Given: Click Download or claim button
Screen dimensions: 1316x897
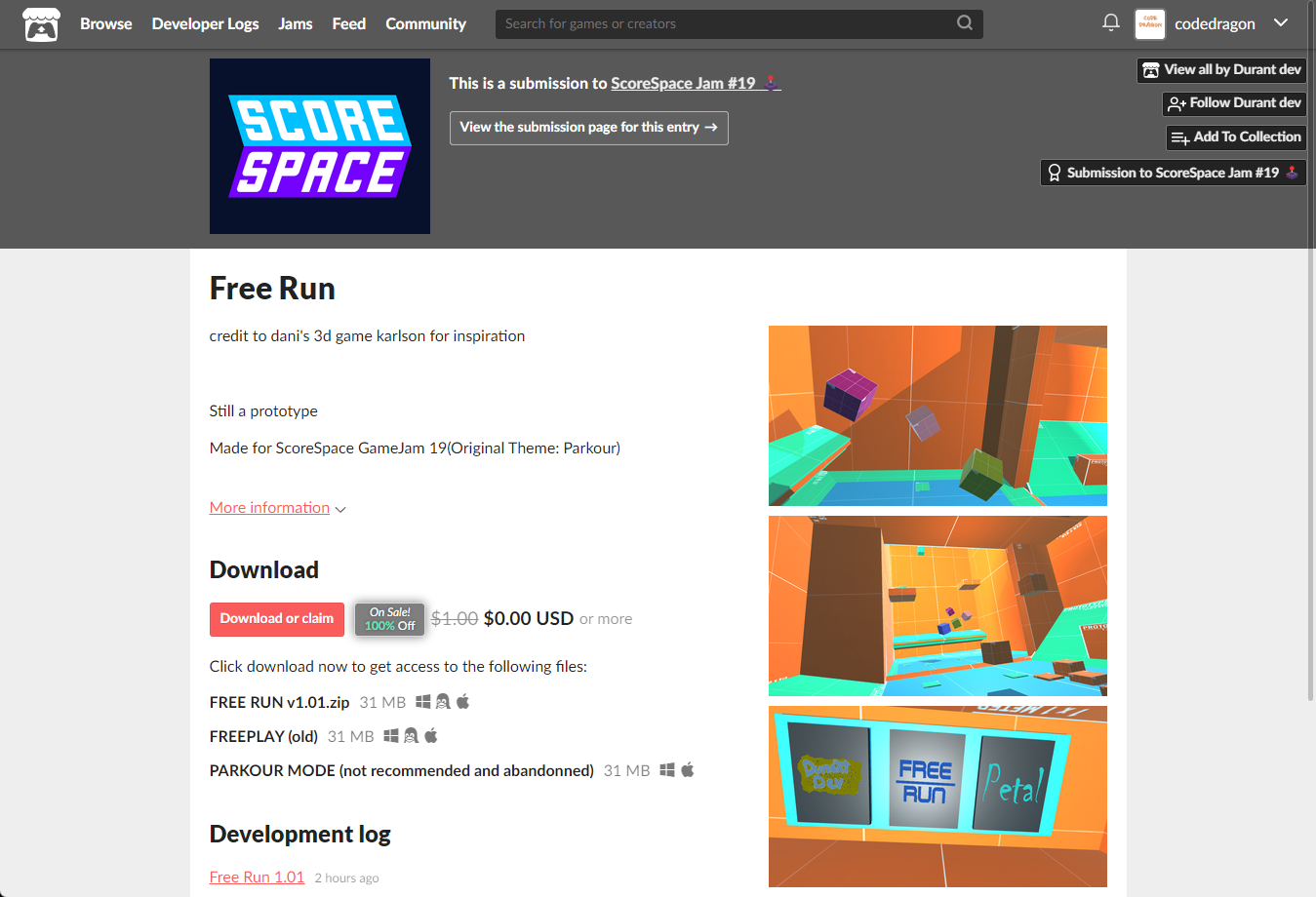Looking at the screenshot, I should click(x=277, y=619).
